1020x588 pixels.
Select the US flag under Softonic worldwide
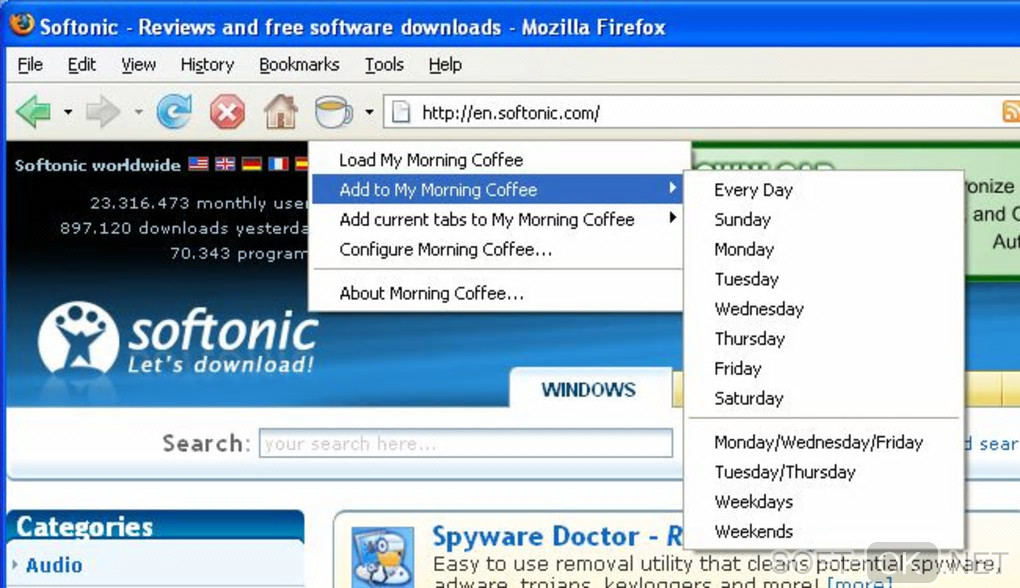(x=198, y=163)
